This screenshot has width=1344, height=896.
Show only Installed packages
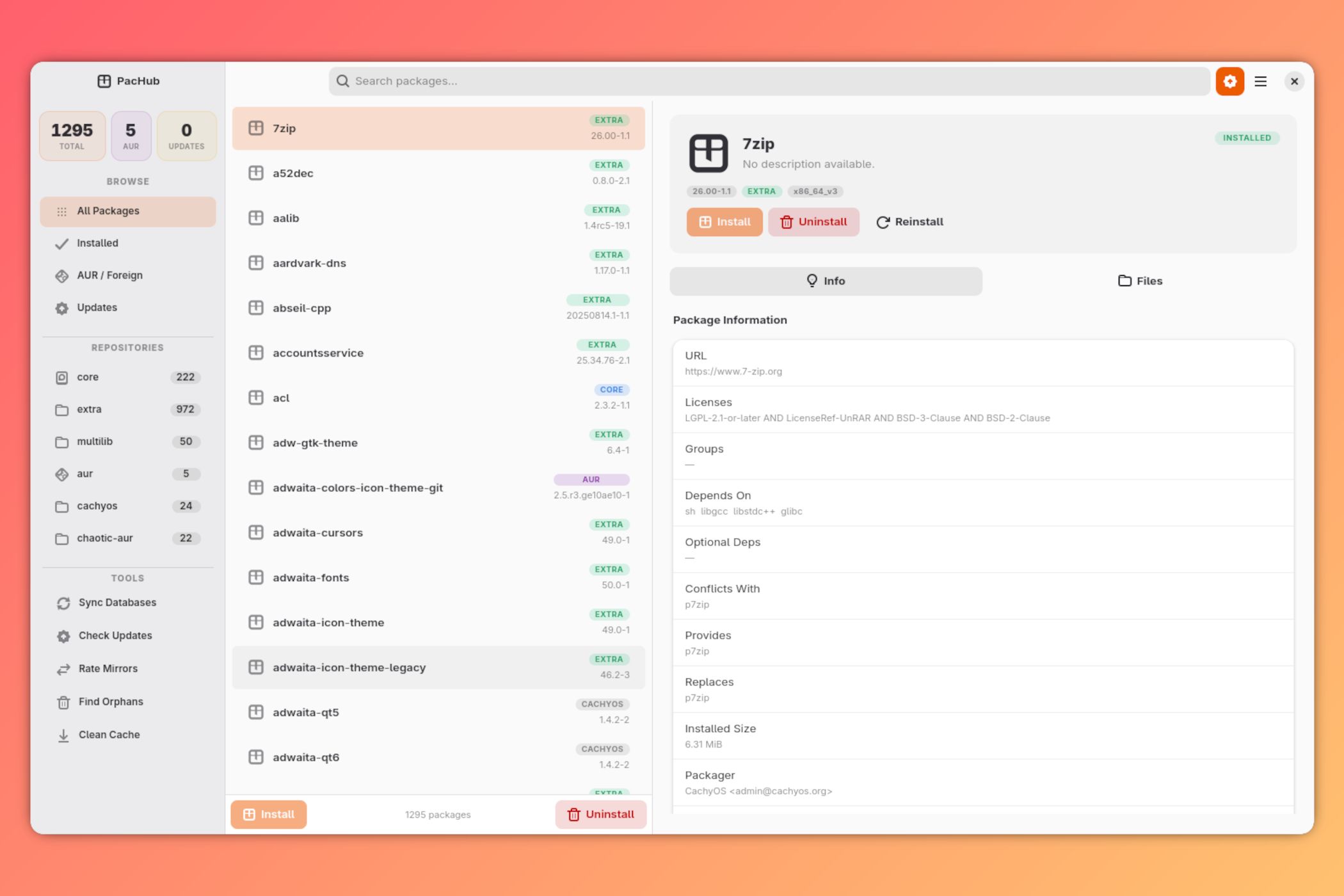tap(97, 243)
